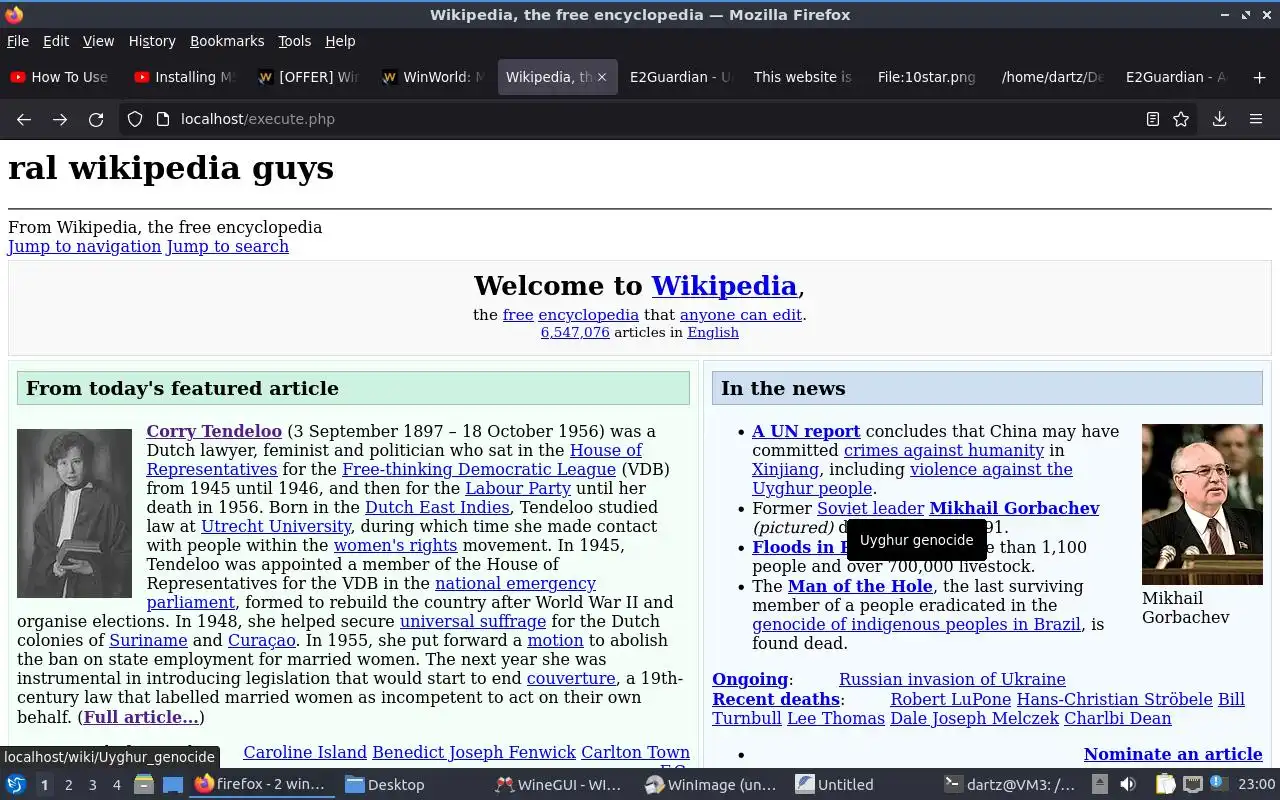Screen dimensions: 1280x800
Task: Switch to the 'Installing M' YouTube tab
Action: point(185,77)
